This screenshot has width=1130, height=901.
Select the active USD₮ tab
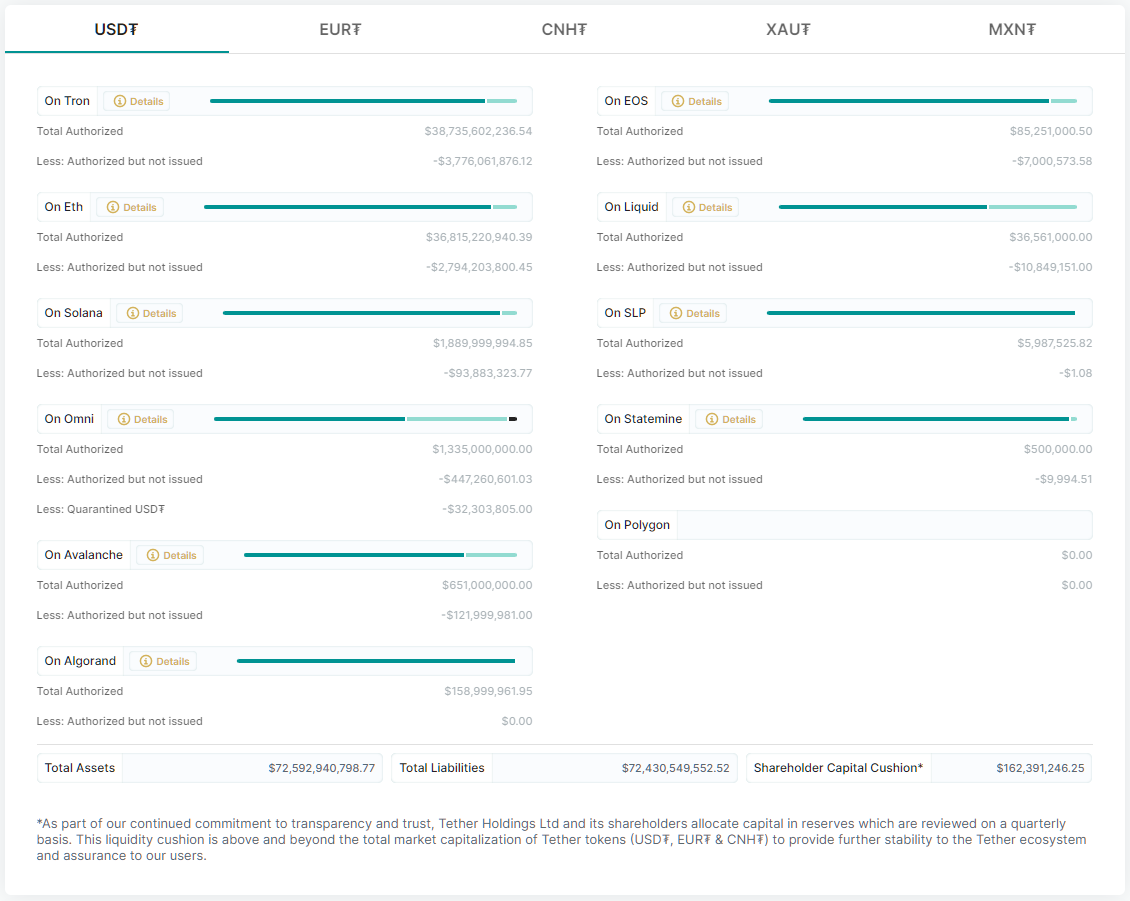(x=116, y=29)
